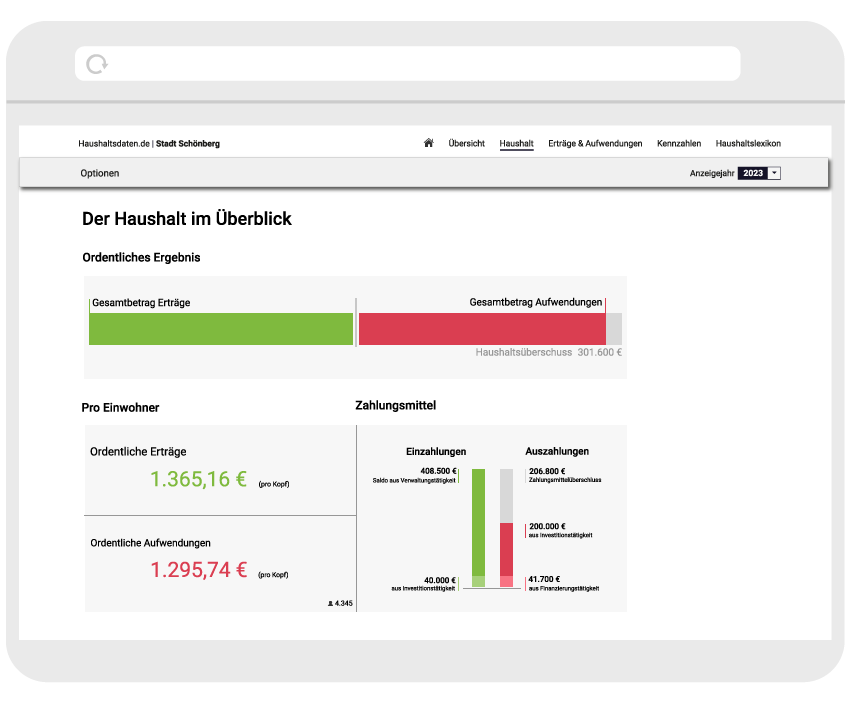The height and width of the screenshot is (705, 850).
Task: Click the Einzahlungen column label
Action: (436, 451)
